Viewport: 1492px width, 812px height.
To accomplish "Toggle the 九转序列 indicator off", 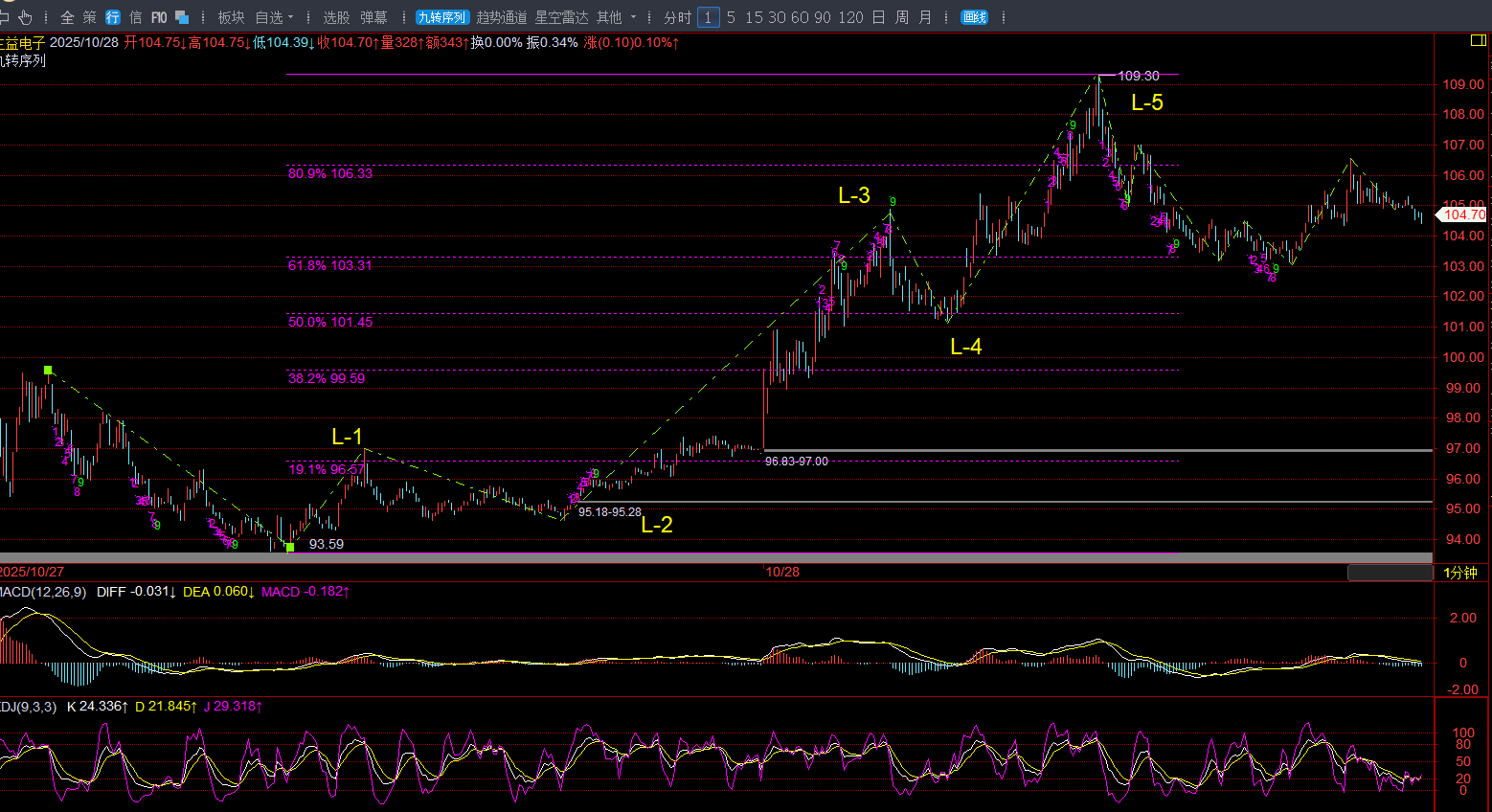I will point(441,17).
